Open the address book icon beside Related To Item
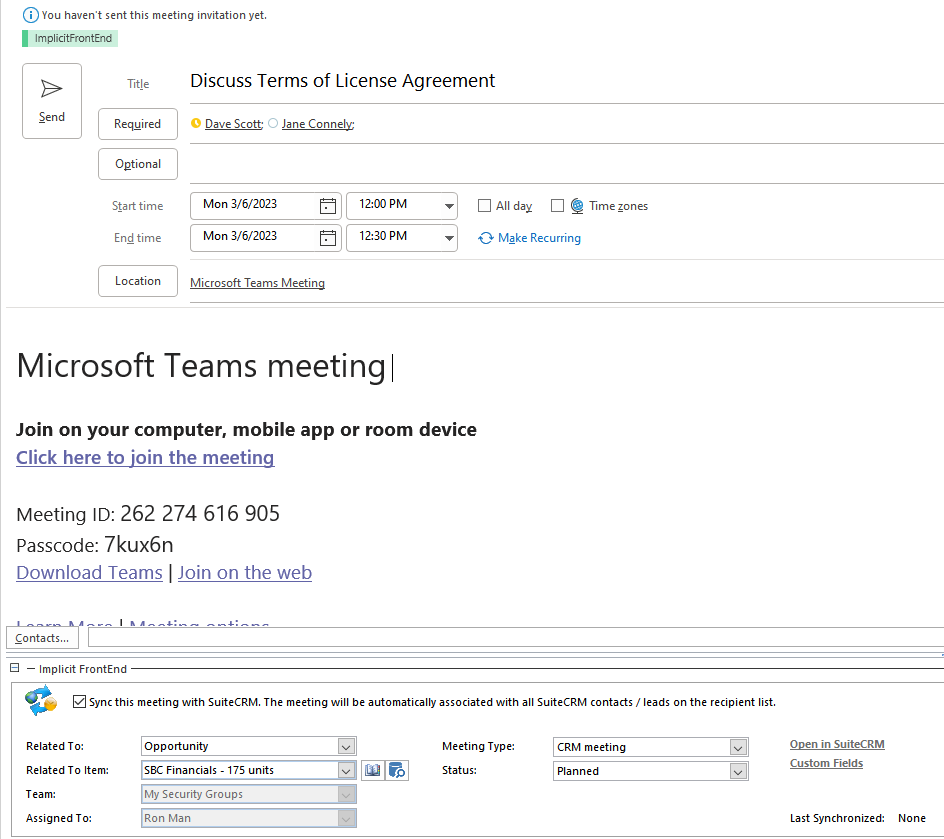This screenshot has width=944, height=839. tap(372, 770)
